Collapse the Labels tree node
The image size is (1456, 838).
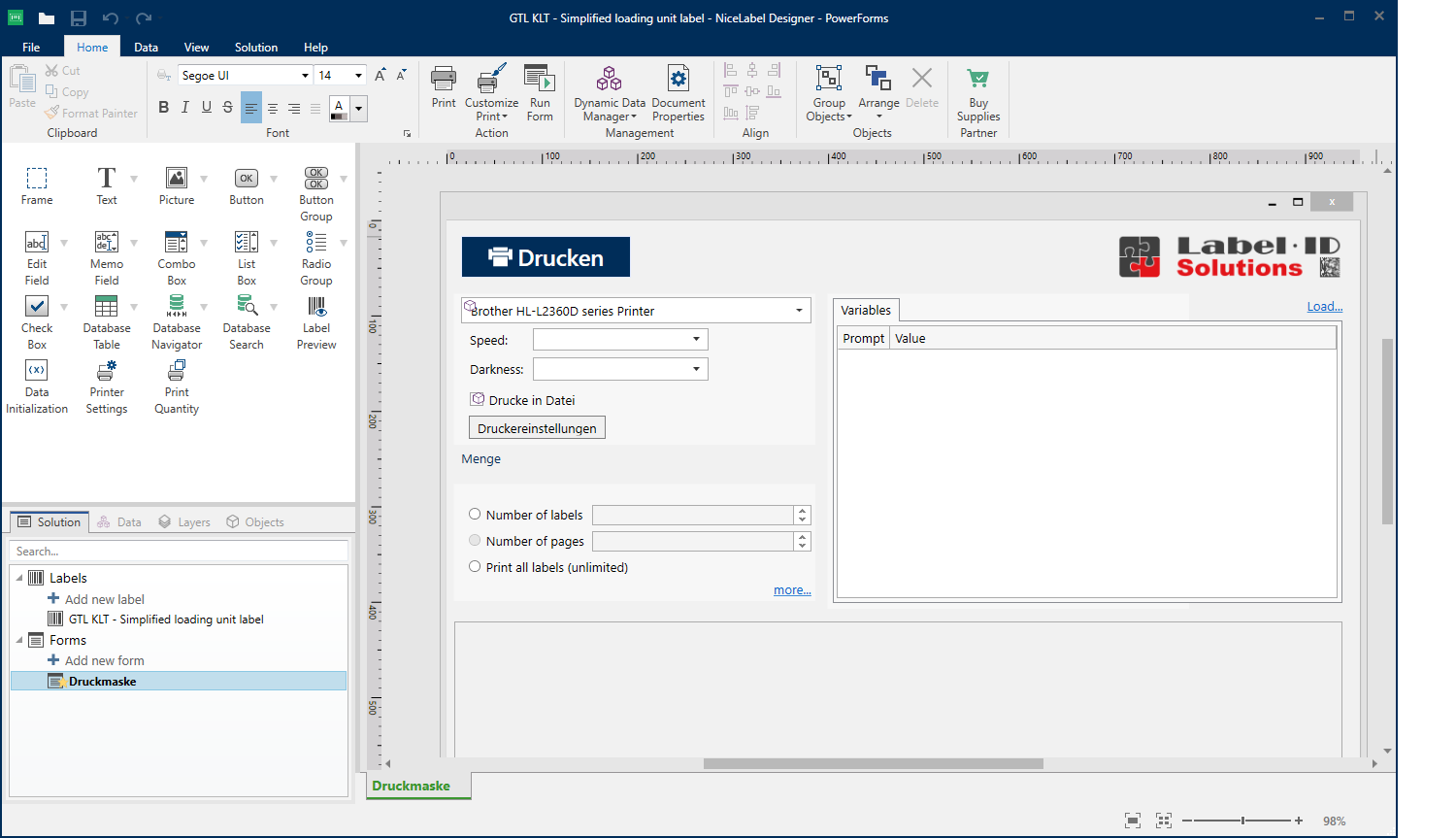coord(19,578)
